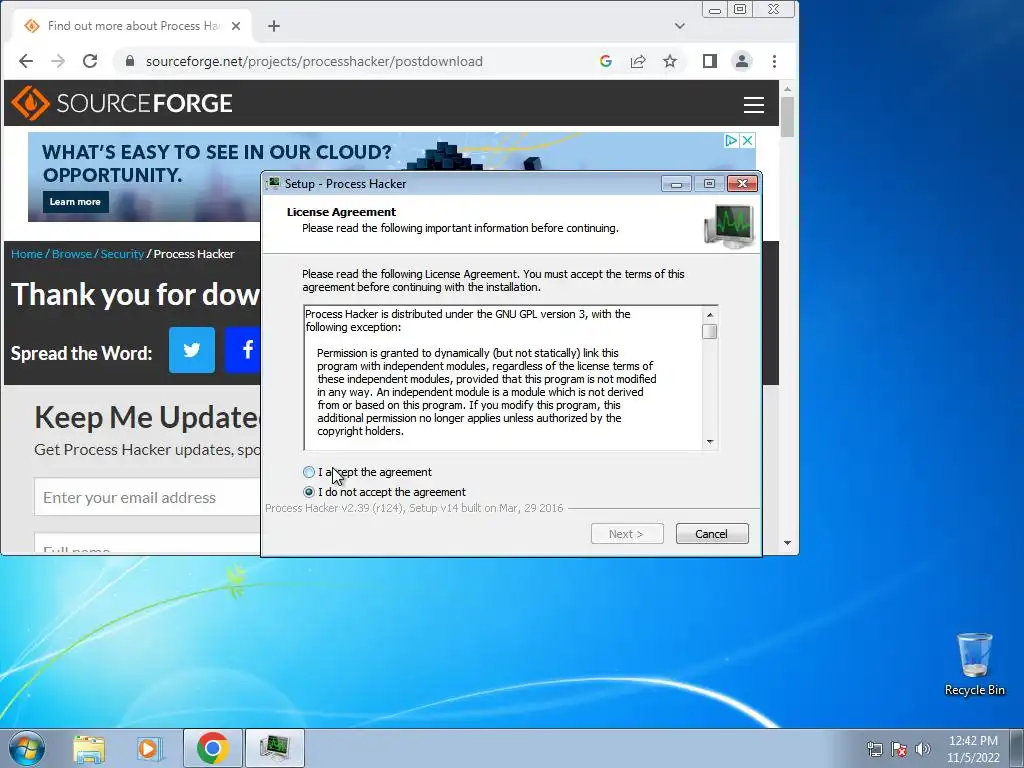This screenshot has width=1024, height=768.
Task: Click the SourceForge logo
Action: pos(122,103)
